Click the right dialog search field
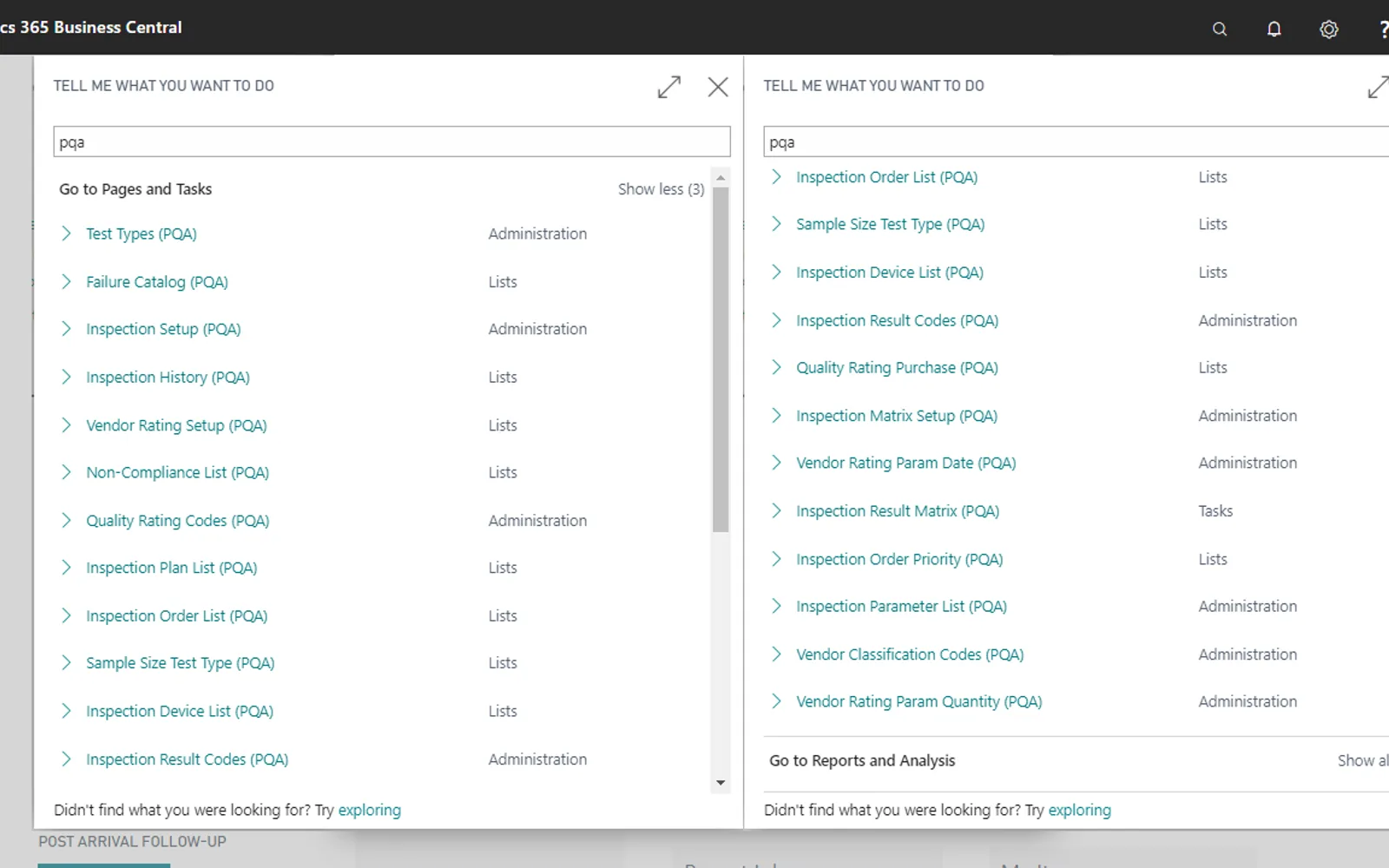The height and width of the screenshot is (868, 1389). point(1076,141)
